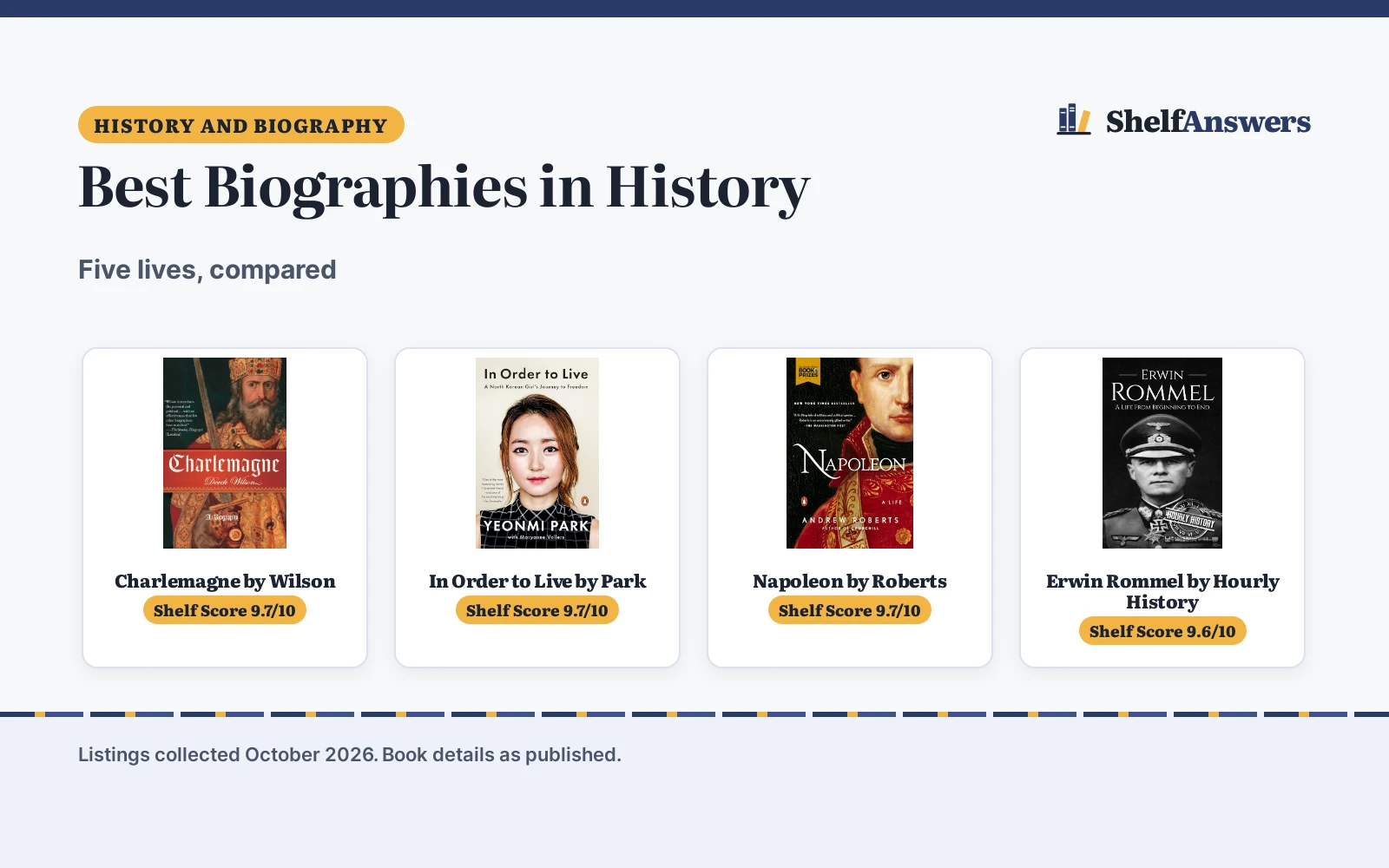Click the ShelfAnswers books logo icon
The width and height of the screenshot is (1389, 868).
(1074, 120)
